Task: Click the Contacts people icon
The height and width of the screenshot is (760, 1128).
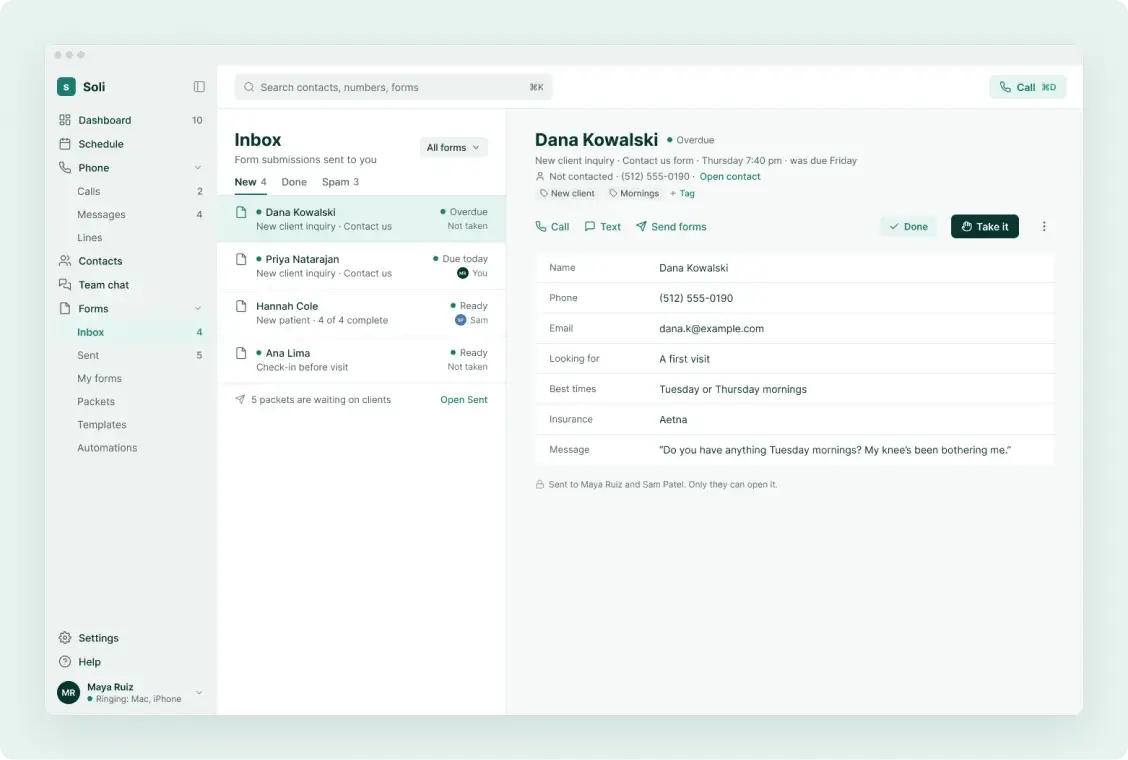Action: 65,261
